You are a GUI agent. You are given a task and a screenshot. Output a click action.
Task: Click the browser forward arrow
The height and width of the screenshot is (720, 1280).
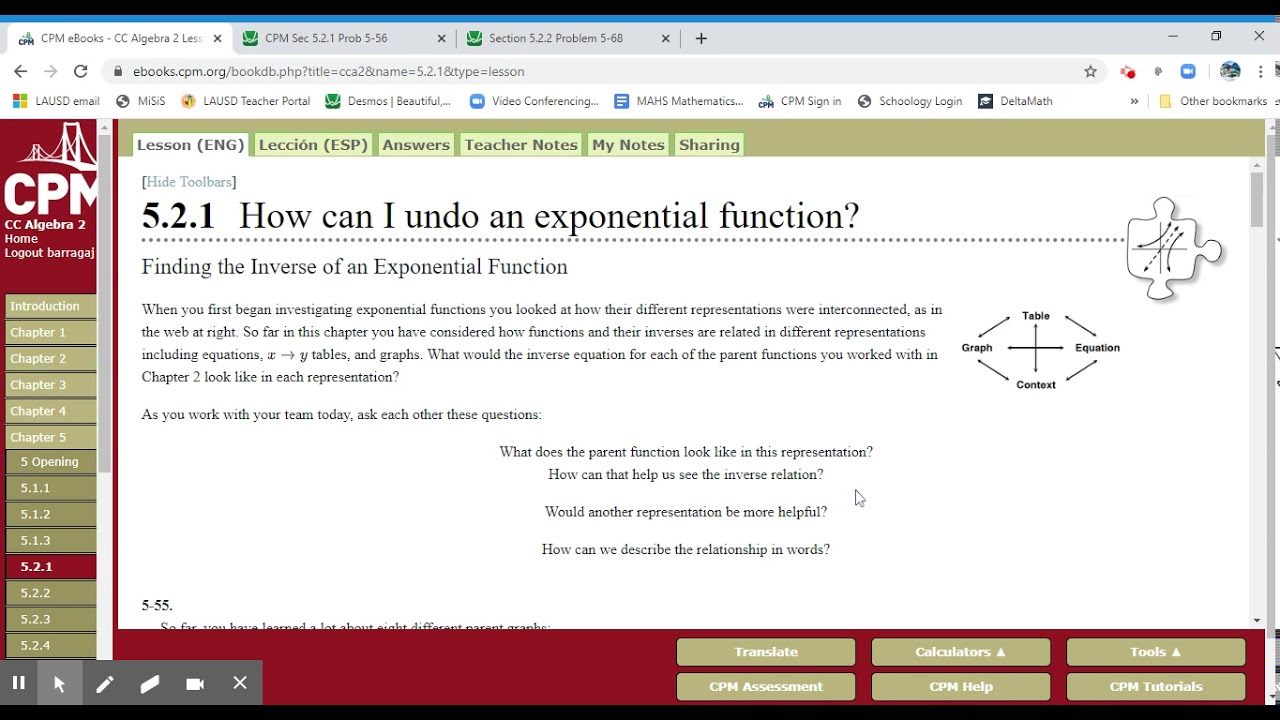[x=50, y=71]
